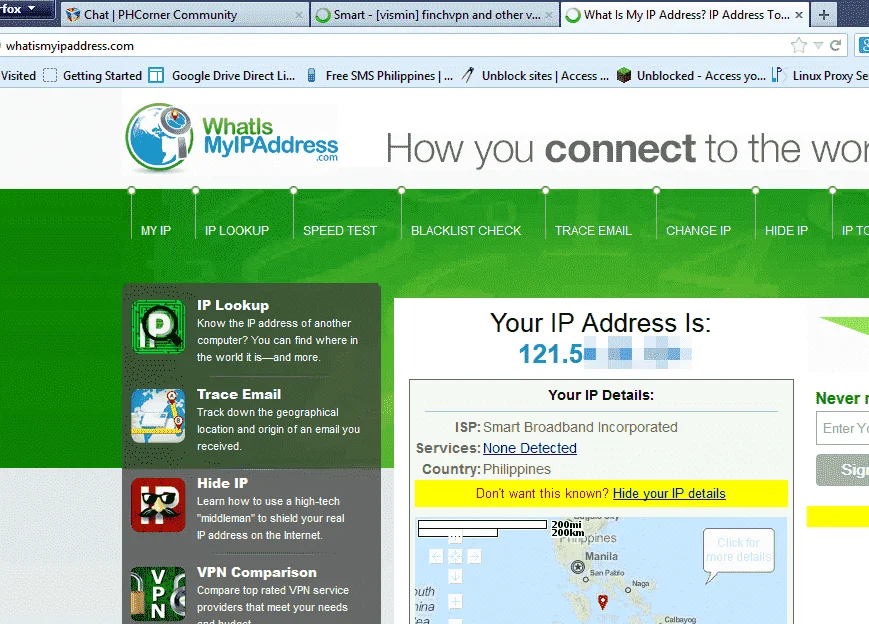Open the Hide IP sidebar heading
The height and width of the screenshot is (624, 869).
[x=222, y=483]
